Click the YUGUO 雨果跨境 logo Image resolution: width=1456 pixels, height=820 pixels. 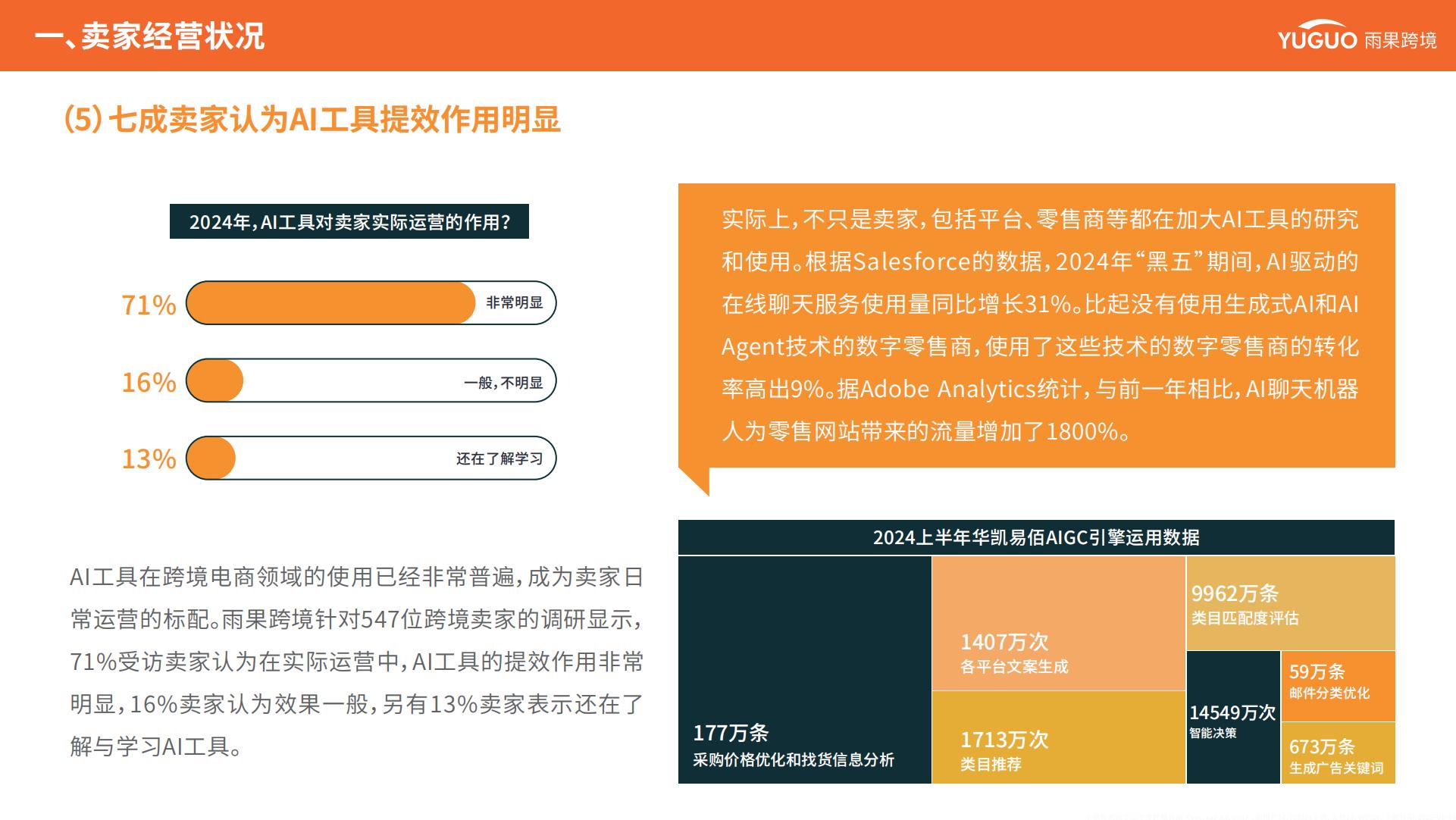[x=1357, y=36]
